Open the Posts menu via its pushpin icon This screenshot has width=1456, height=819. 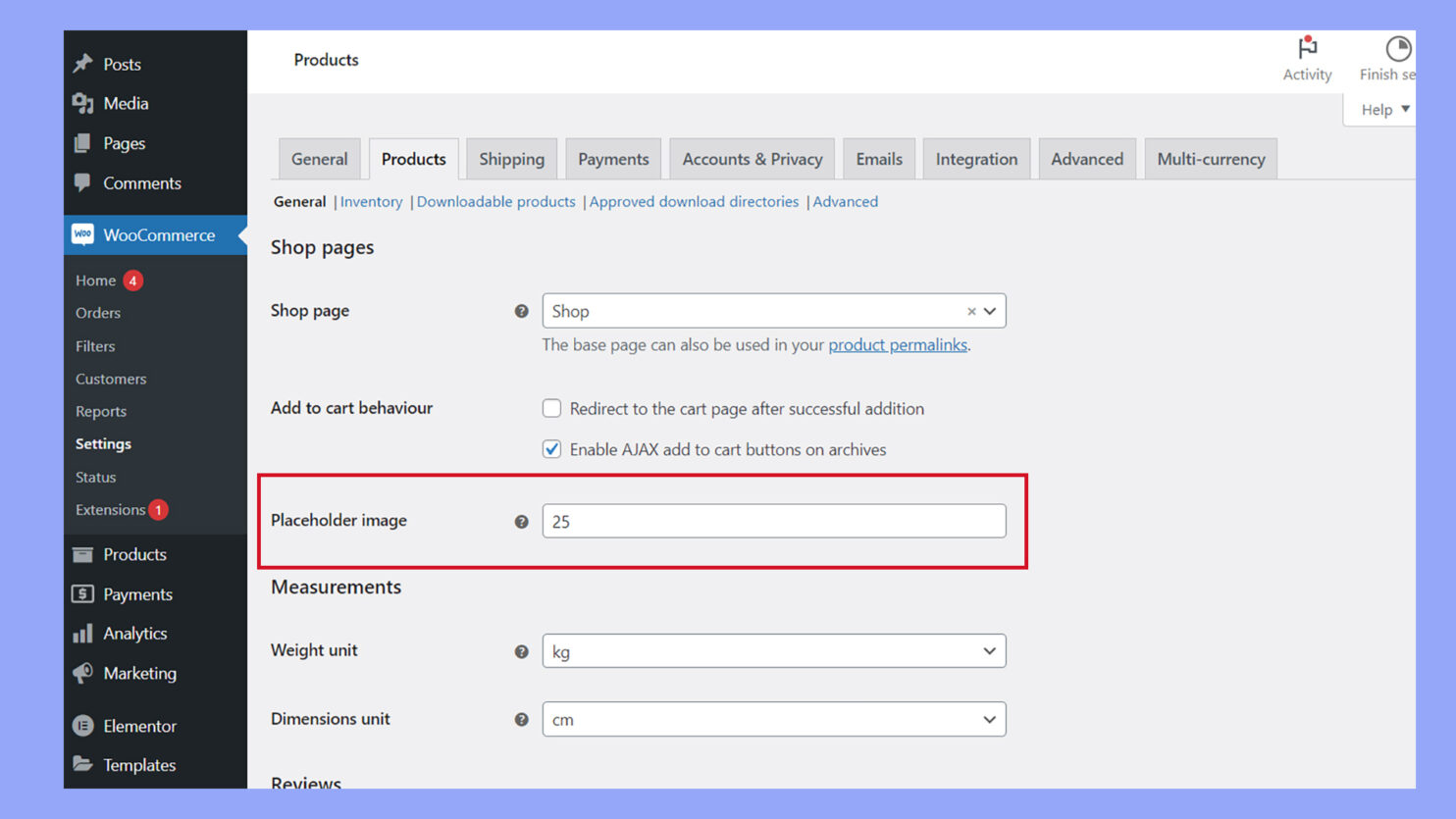[82, 64]
